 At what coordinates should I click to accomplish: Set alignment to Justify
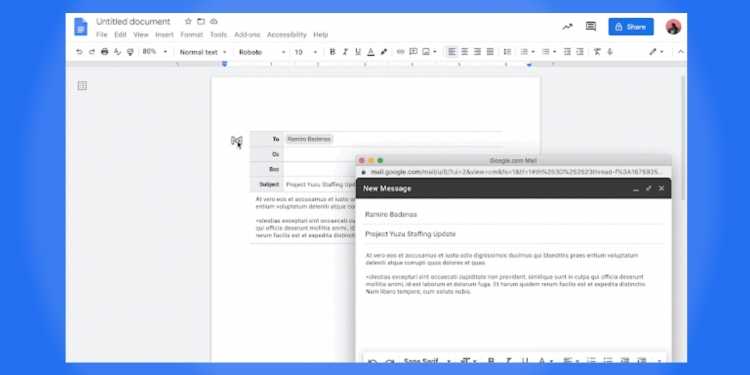coord(490,52)
